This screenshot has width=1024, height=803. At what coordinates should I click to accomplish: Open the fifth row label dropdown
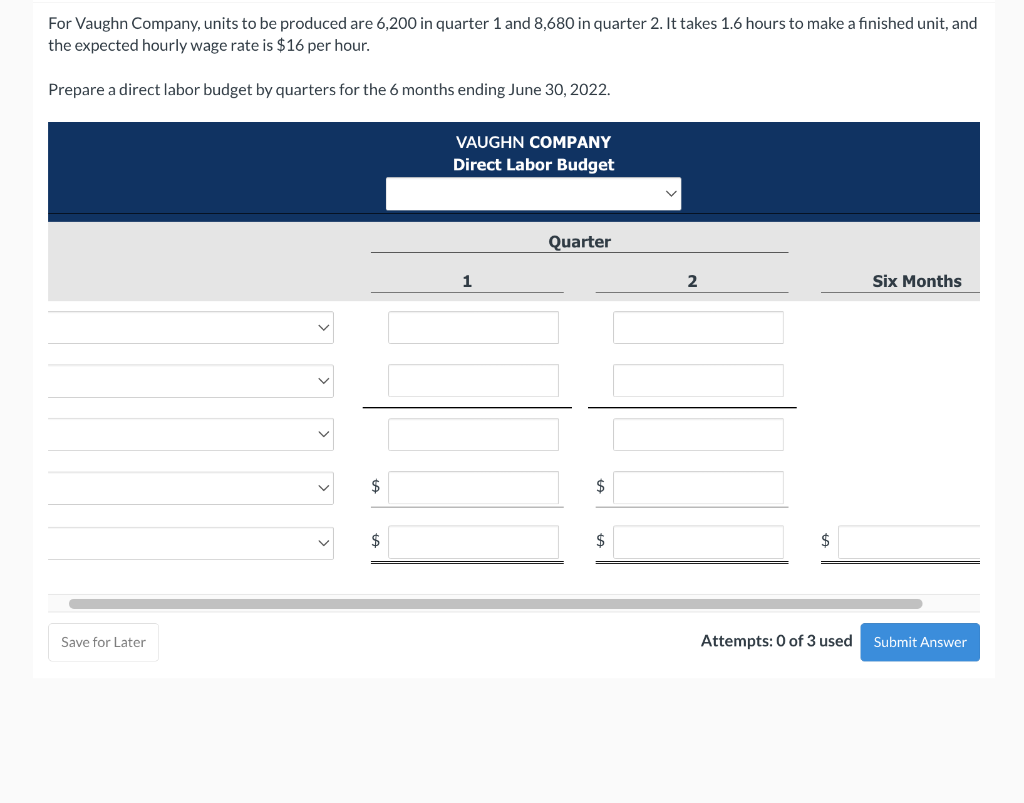[x=191, y=543]
